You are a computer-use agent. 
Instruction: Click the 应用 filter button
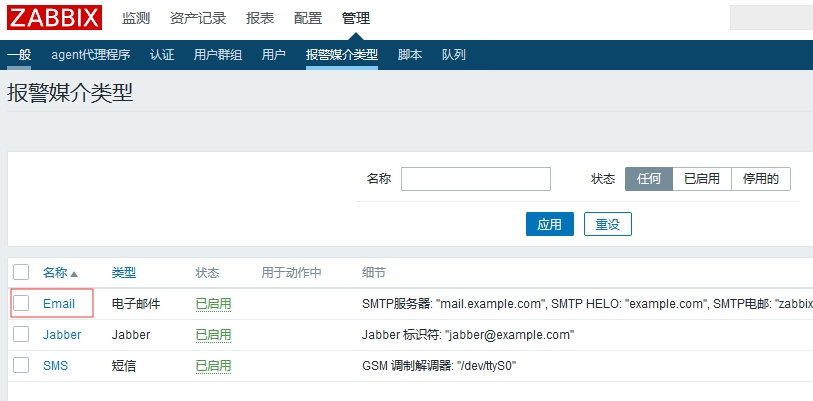click(x=549, y=225)
